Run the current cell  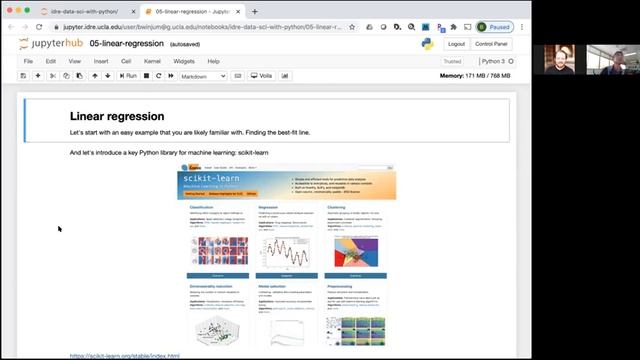point(128,76)
